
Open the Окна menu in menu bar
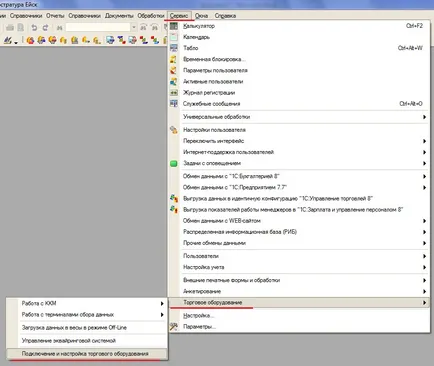click(x=201, y=16)
